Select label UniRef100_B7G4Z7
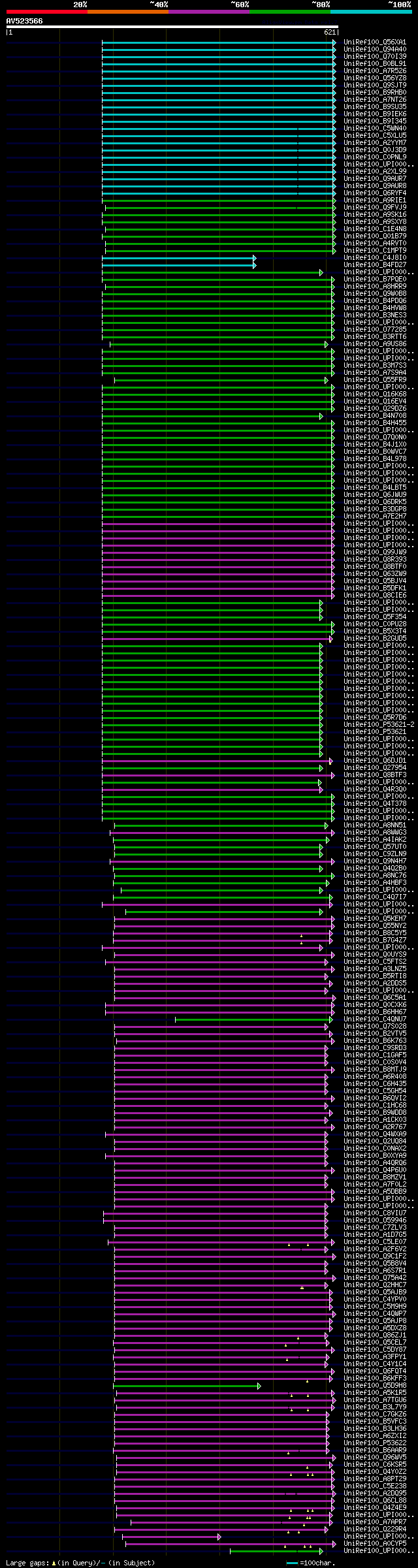Image resolution: width=418 pixels, height=1568 pixels. point(375,940)
